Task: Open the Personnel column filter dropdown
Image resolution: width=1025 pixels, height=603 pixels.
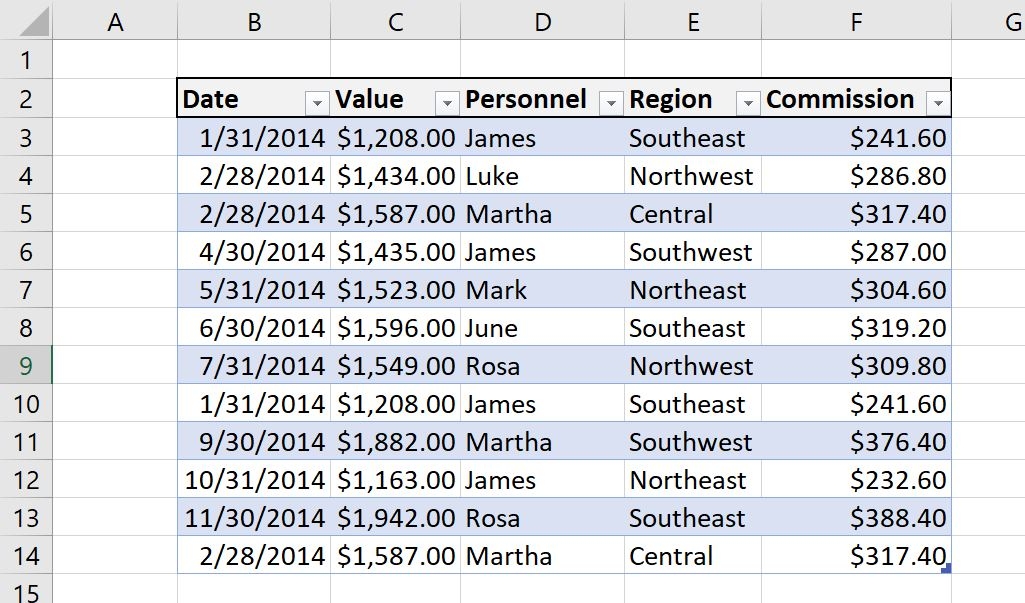Action: [611, 103]
